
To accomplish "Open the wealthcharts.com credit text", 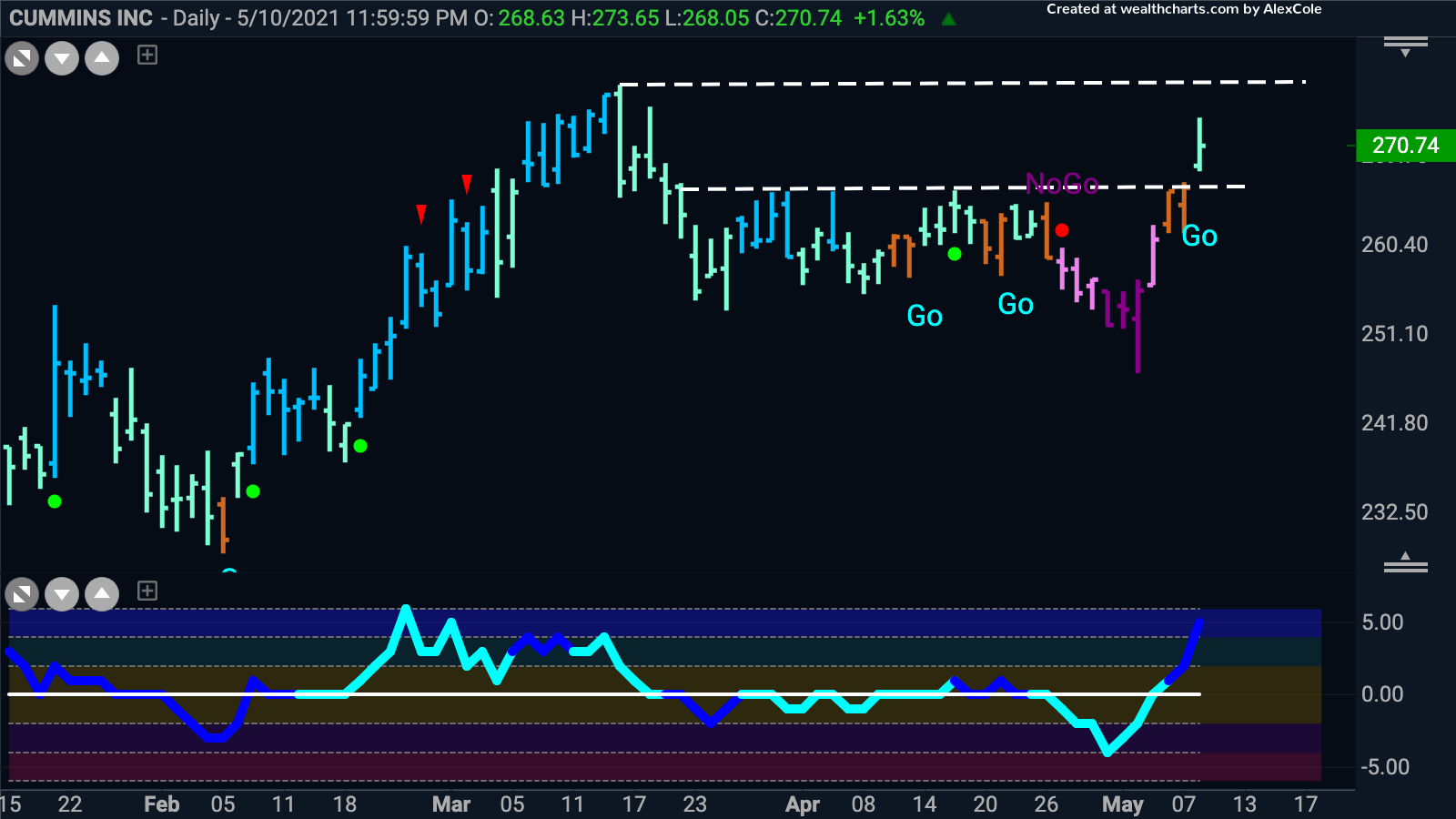I will pos(1184,9).
